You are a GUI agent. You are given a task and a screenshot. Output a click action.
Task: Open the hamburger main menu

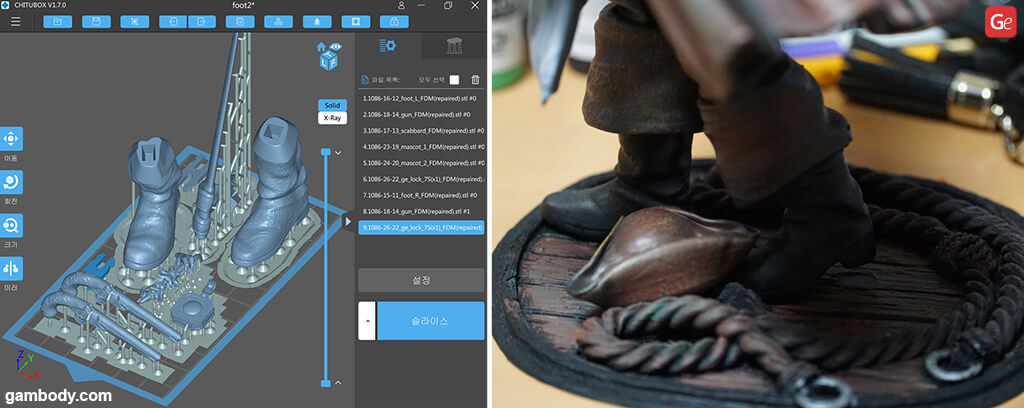coord(15,21)
